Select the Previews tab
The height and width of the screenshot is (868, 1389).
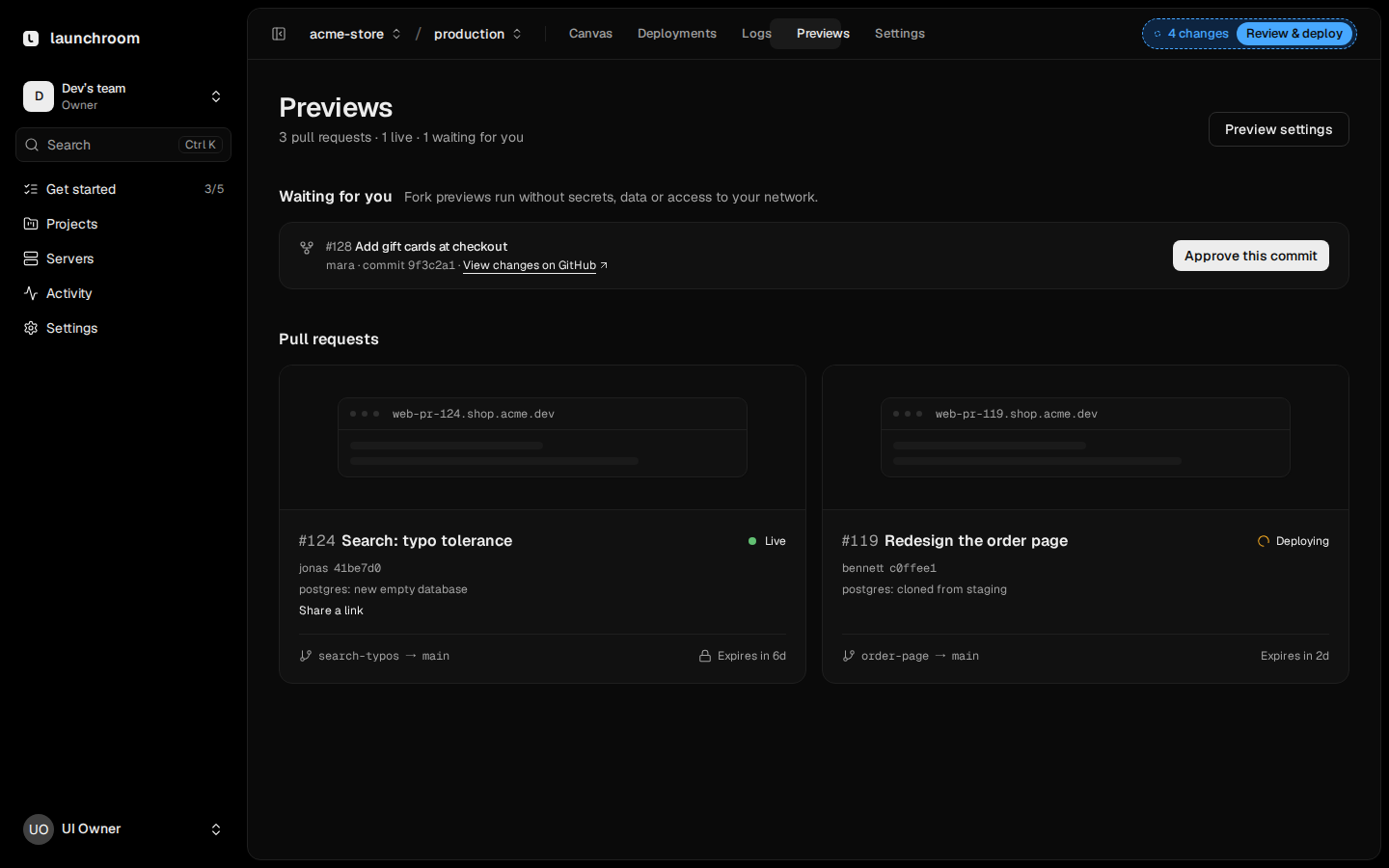[823, 34]
